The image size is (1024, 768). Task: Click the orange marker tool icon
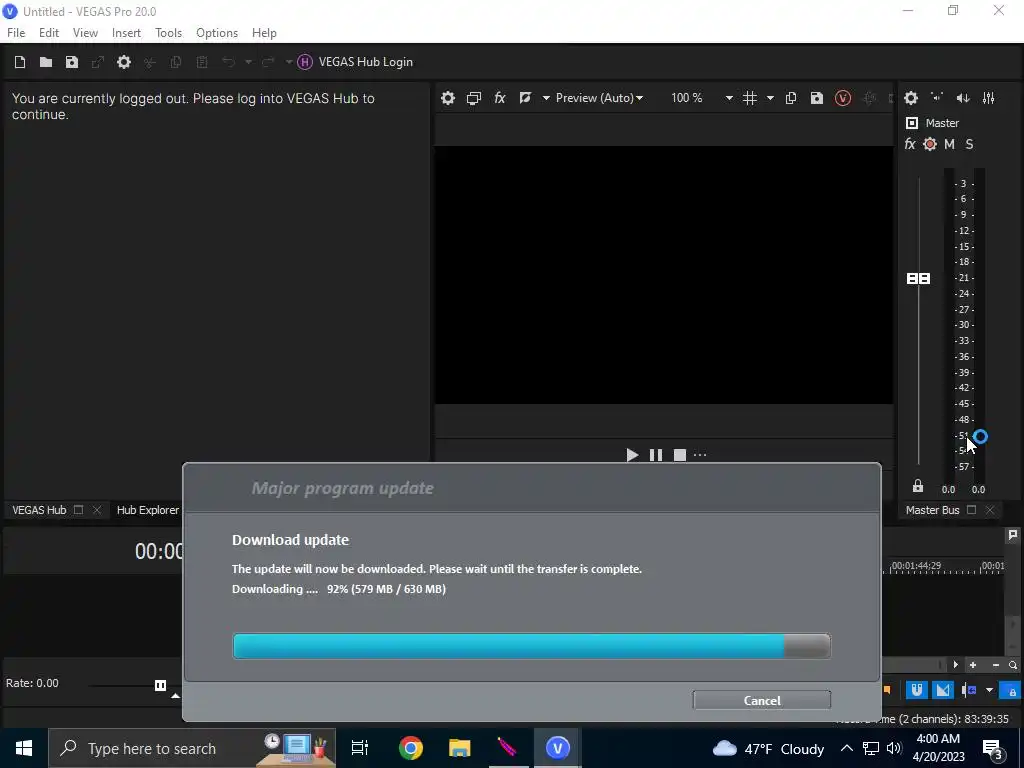(x=887, y=690)
